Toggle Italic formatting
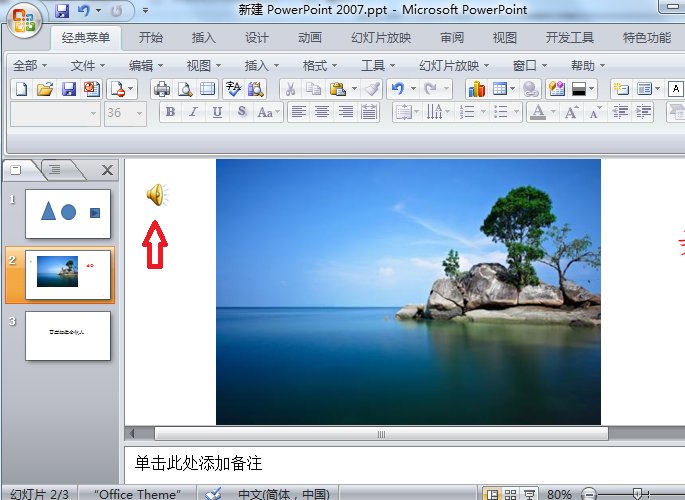 click(x=194, y=112)
